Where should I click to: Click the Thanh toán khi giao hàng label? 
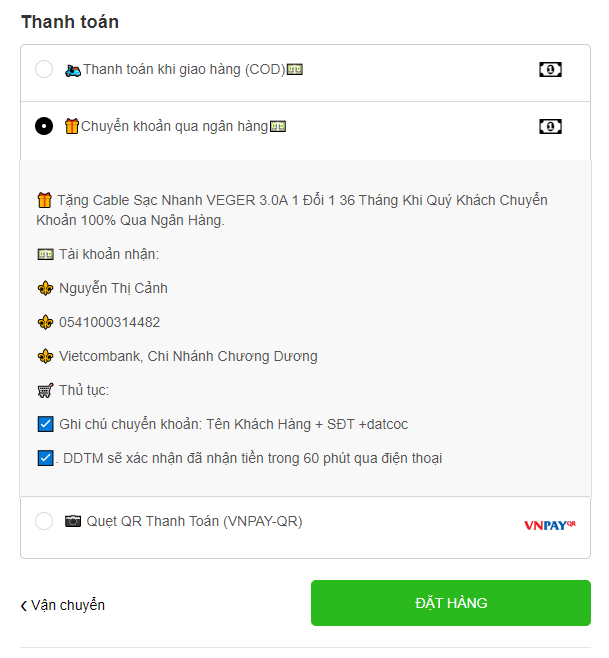click(184, 69)
